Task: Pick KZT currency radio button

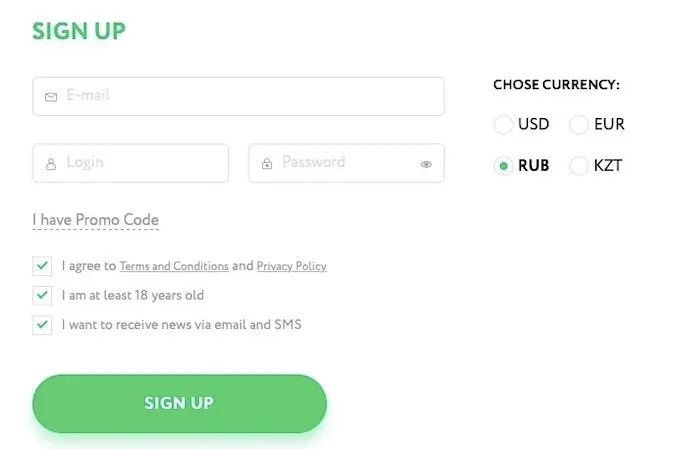Action: pos(579,166)
